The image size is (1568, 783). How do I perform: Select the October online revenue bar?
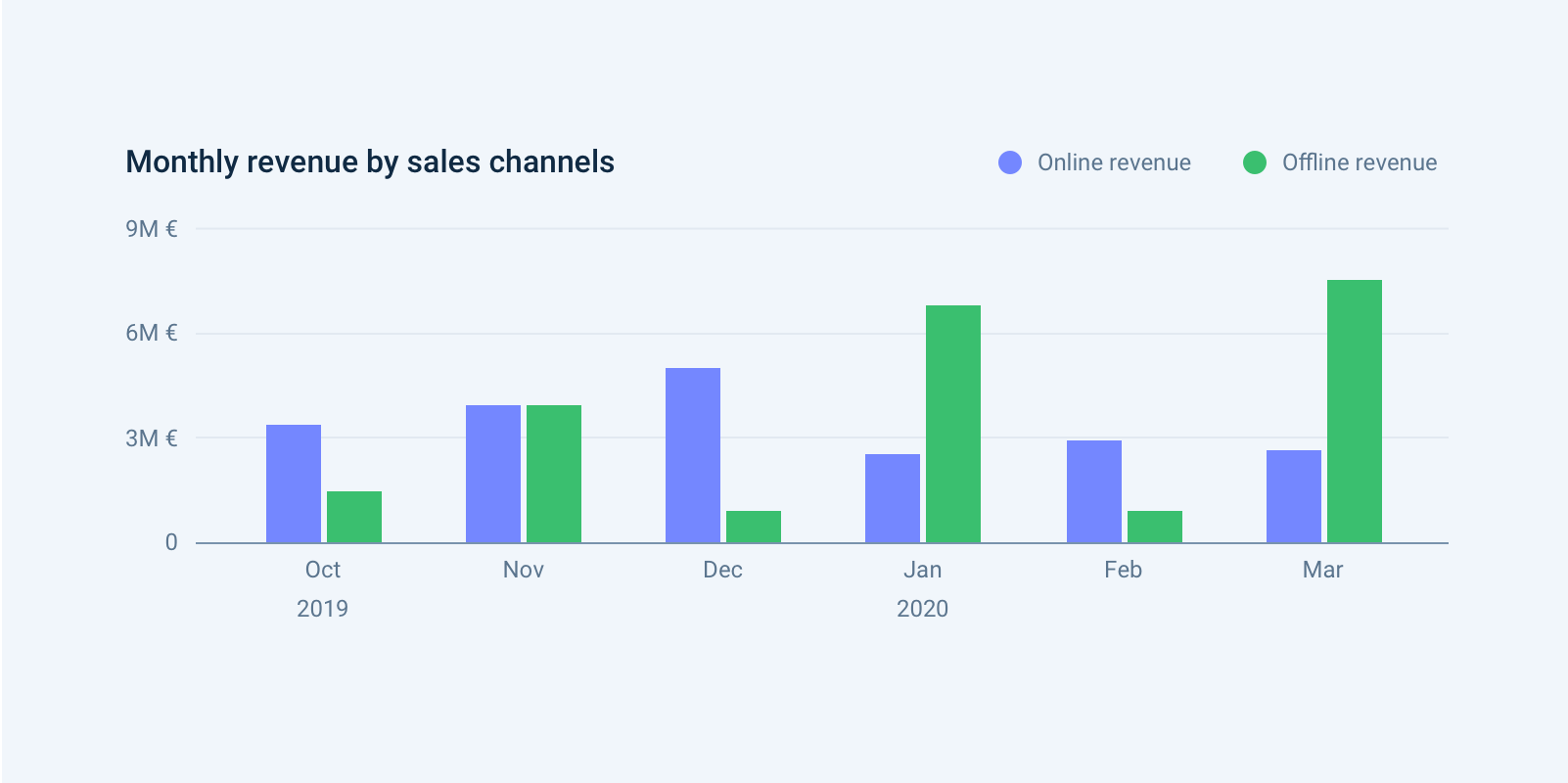(x=294, y=484)
